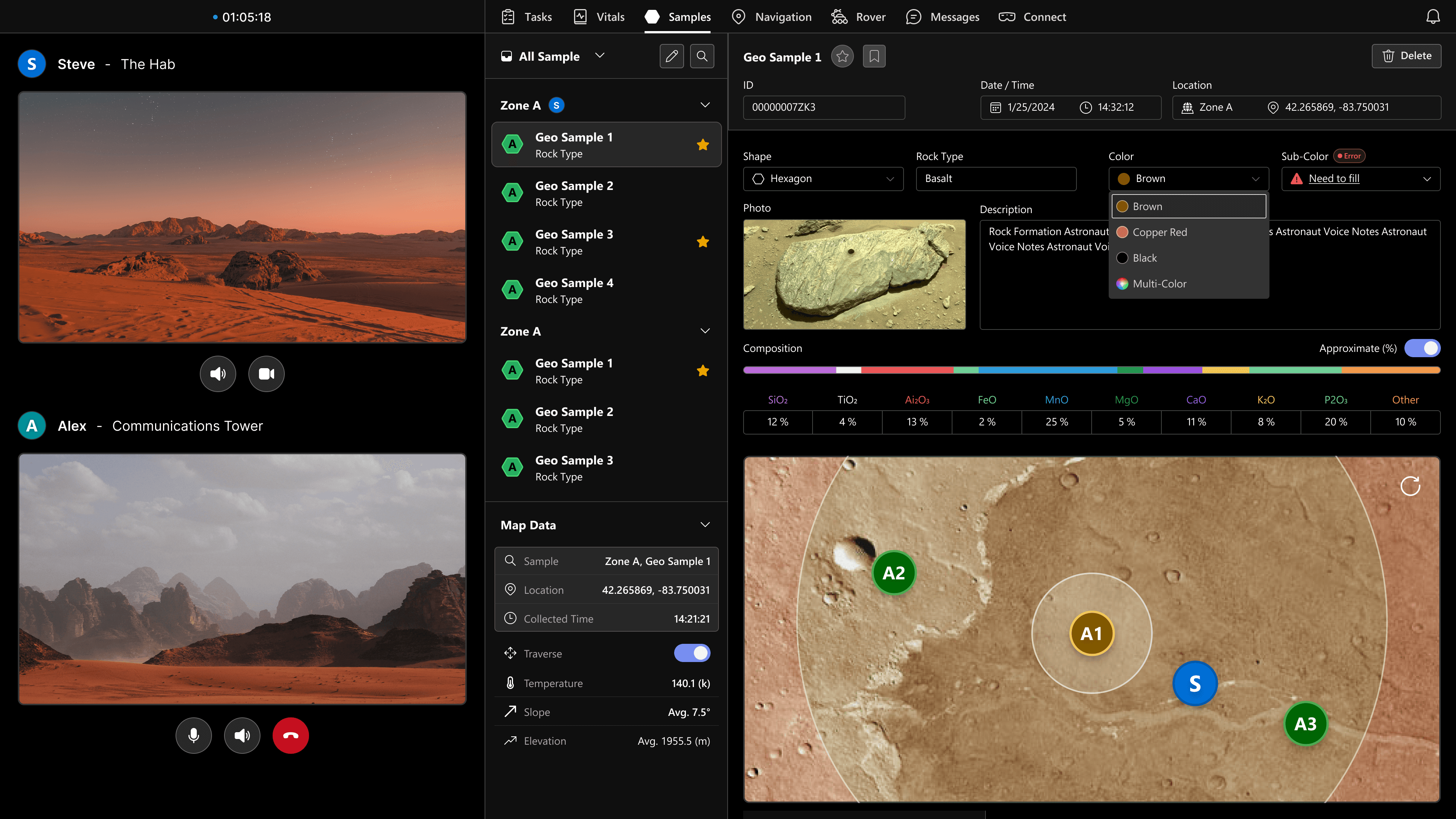Open sample search with magnifier icon
Image resolution: width=1456 pixels, height=819 pixels.
pyautogui.click(x=701, y=56)
